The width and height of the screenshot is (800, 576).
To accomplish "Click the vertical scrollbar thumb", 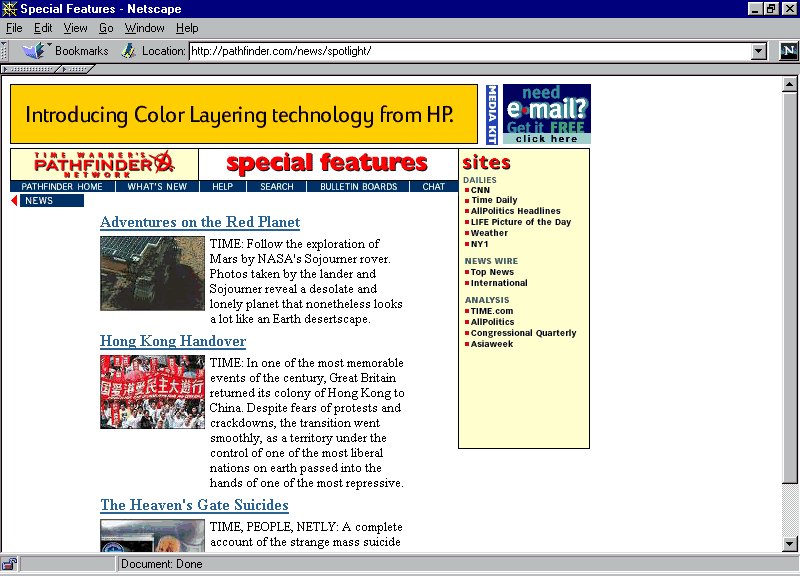I will coord(789,287).
